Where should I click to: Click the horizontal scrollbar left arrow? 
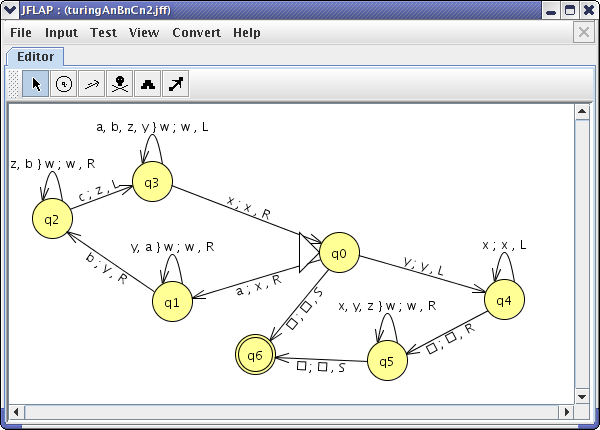(16, 412)
